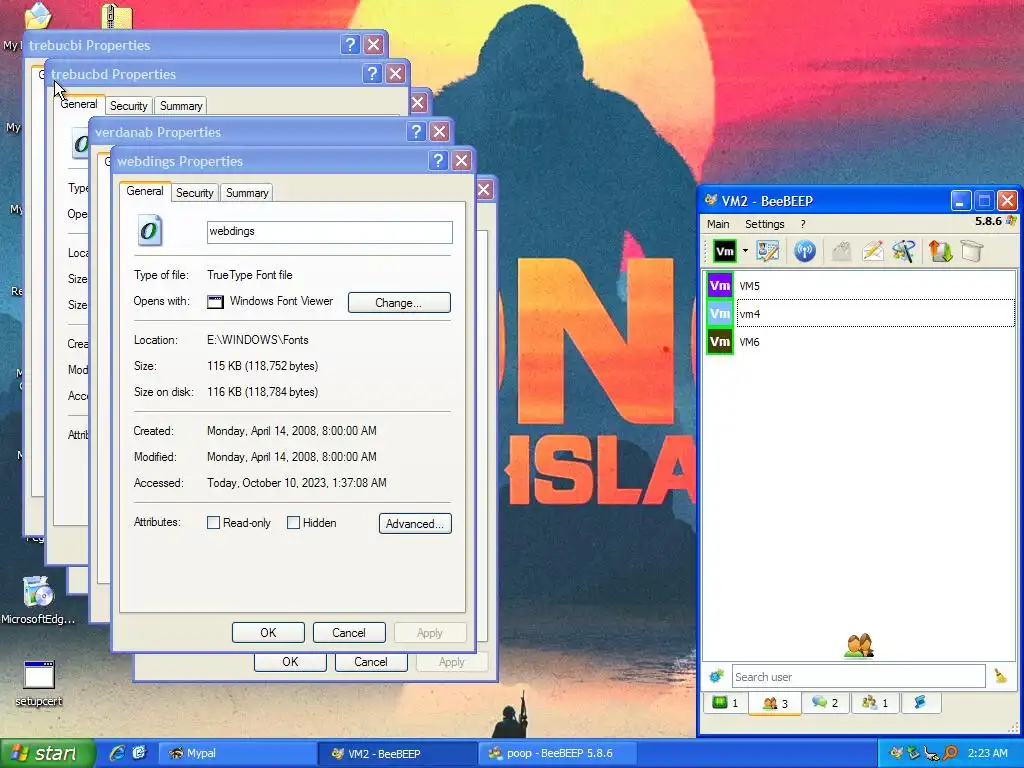Select the VM5 user name
Image resolution: width=1024 pixels, height=768 pixels.
[x=749, y=286]
